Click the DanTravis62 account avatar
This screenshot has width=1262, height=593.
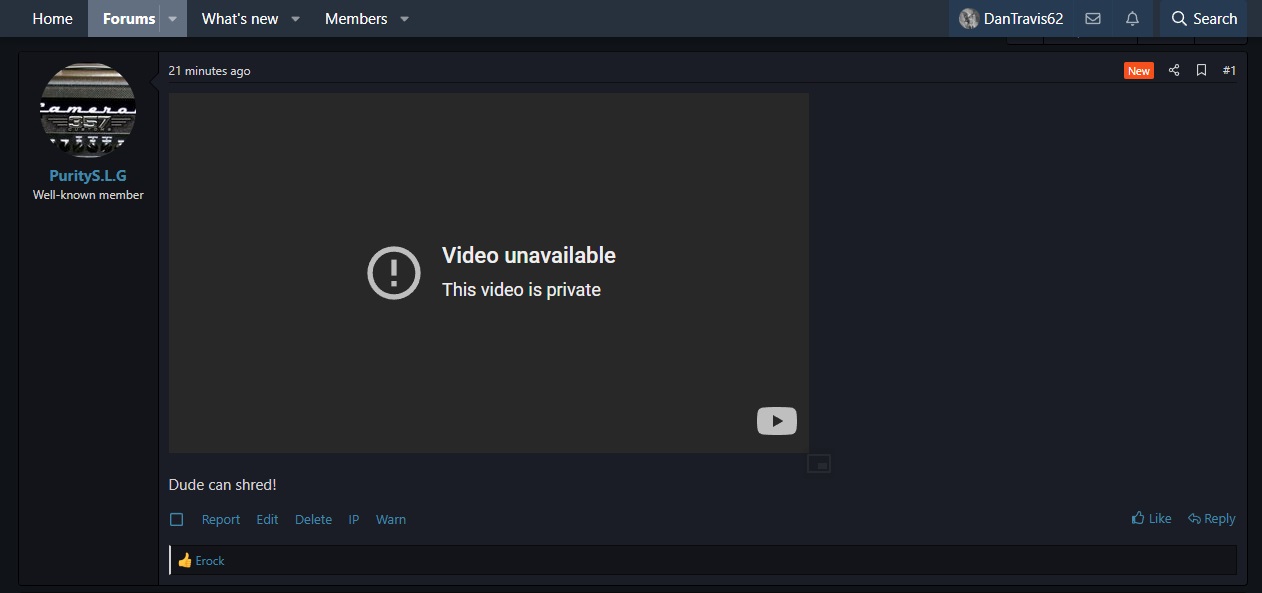pos(968,19)
